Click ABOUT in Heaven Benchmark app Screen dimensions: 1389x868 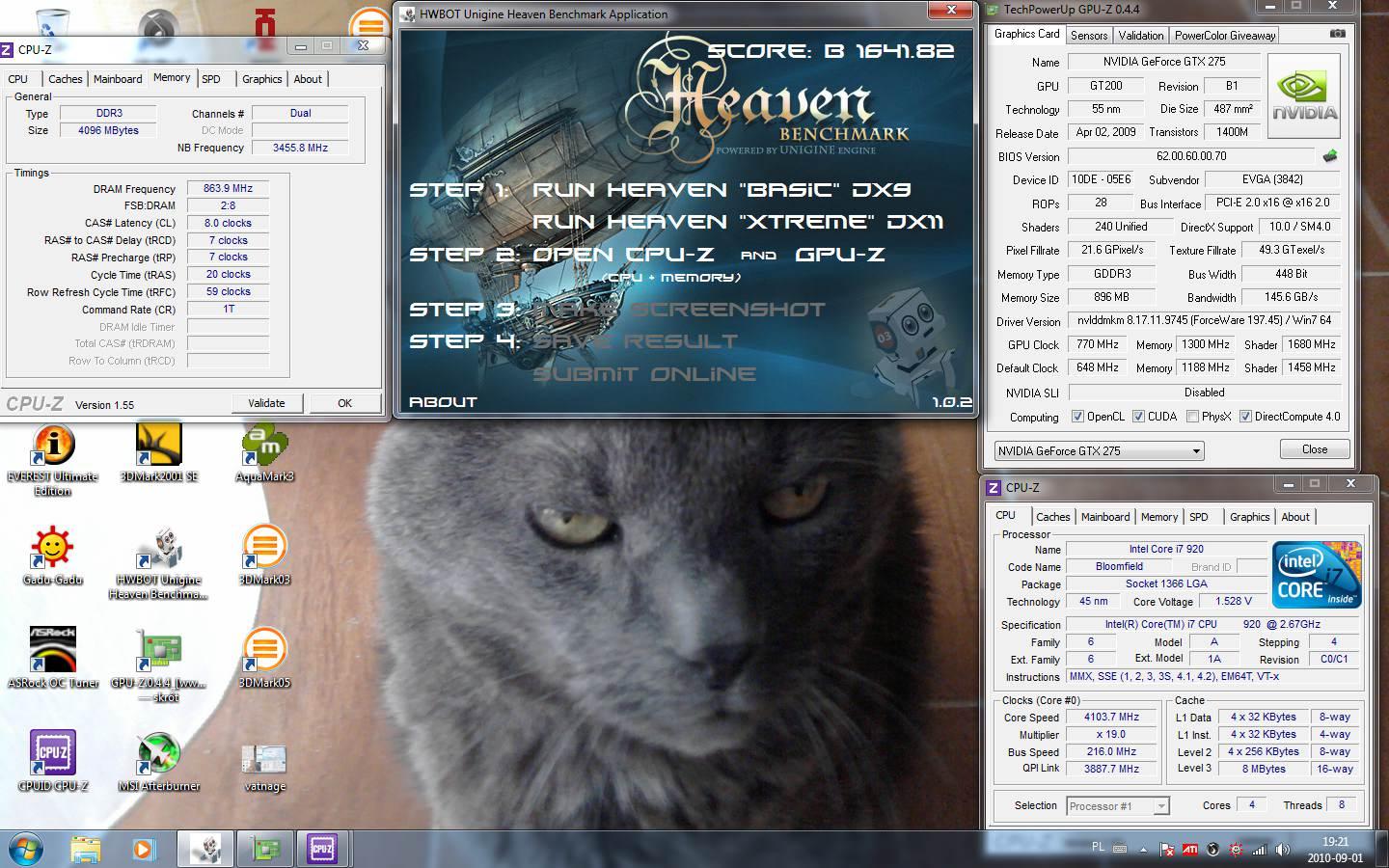443,401
